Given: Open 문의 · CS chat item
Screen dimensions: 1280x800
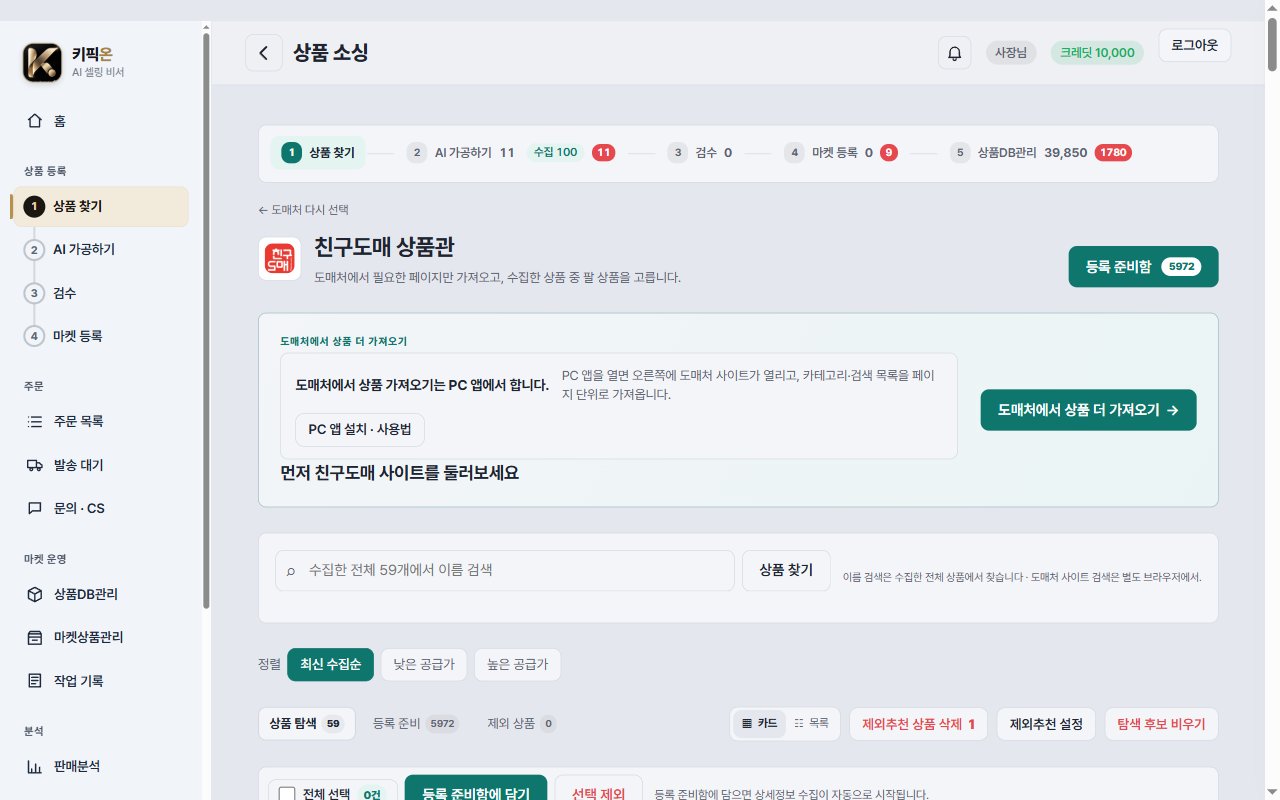Looking at the screenshot, I should click(99, 508).
